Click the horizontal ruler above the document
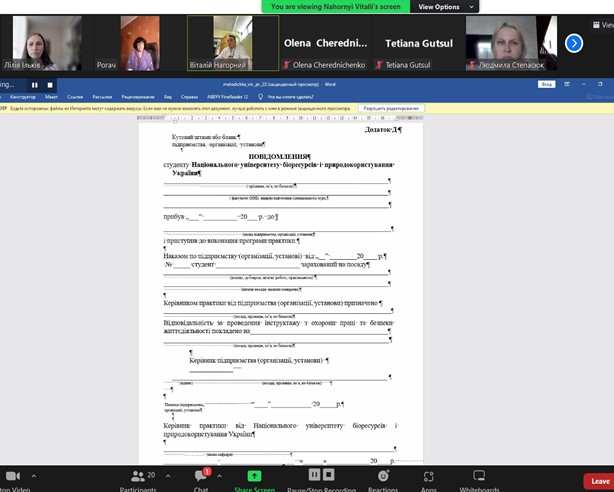 point(280,118)
